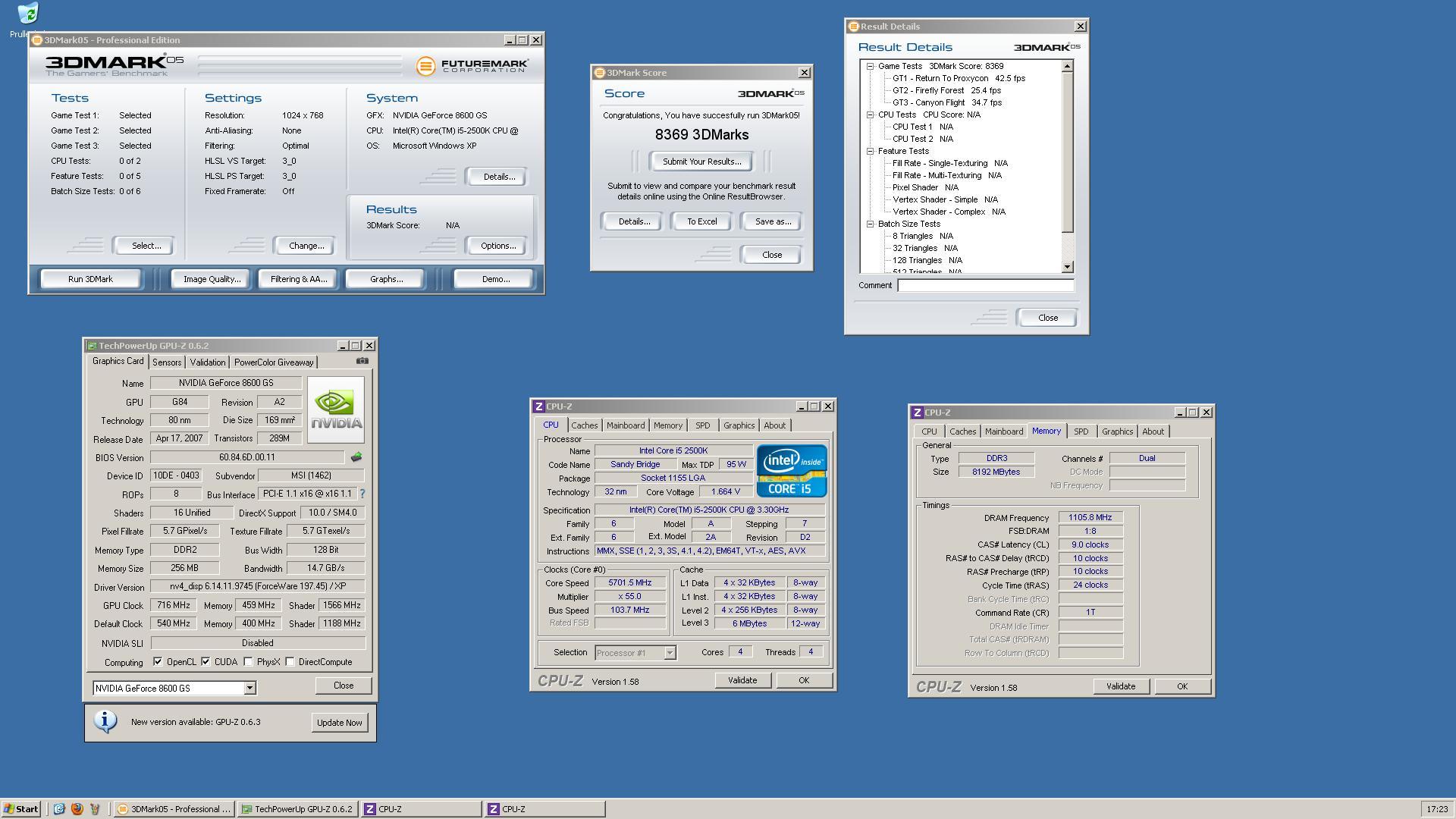
Task: Open the SPD tab in CPU-Z Memory window
Action: [x=1081, y=431]
